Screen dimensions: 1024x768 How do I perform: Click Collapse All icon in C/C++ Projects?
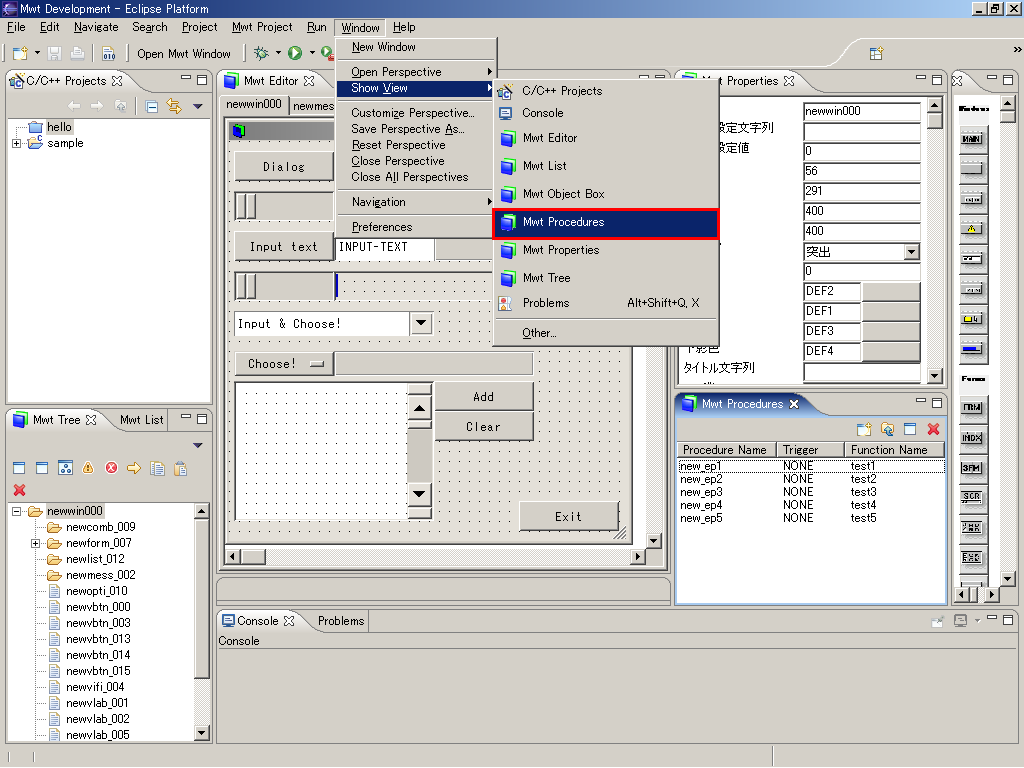pos(152,106)
